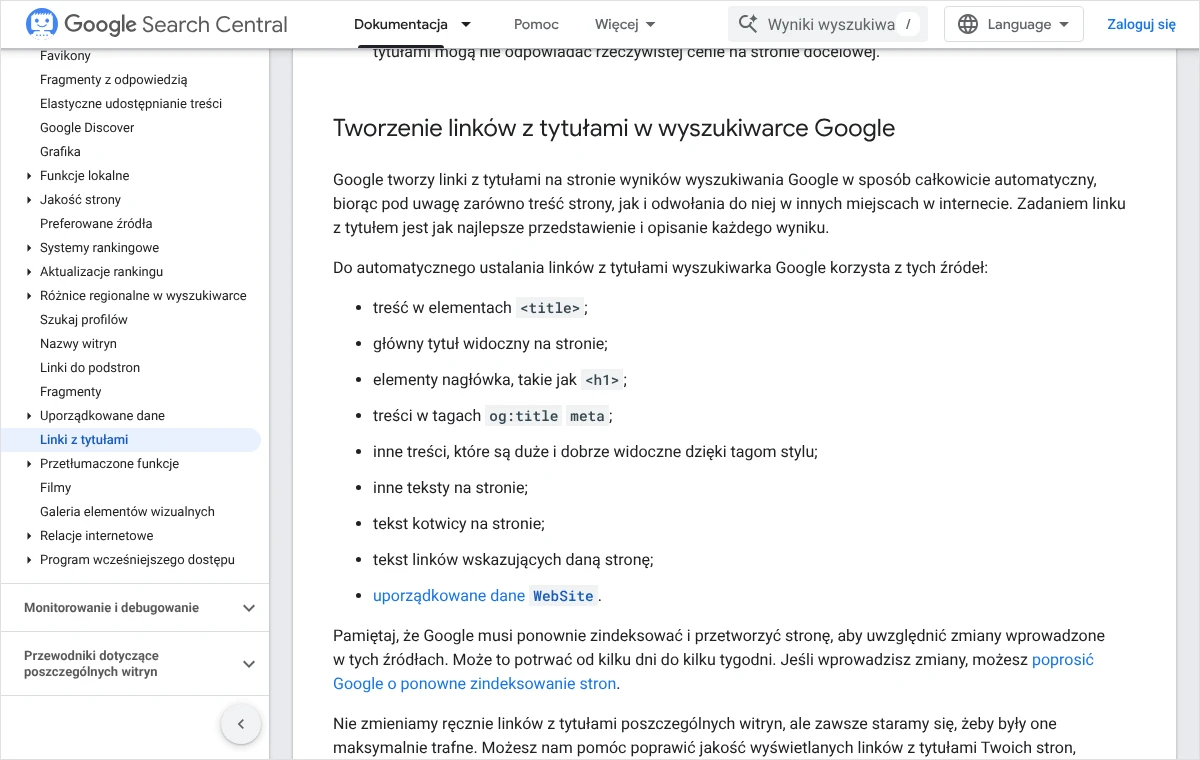Open Preferowane źródła in the sidebar
Screen dimensions: 1200x760
point(96,224)
